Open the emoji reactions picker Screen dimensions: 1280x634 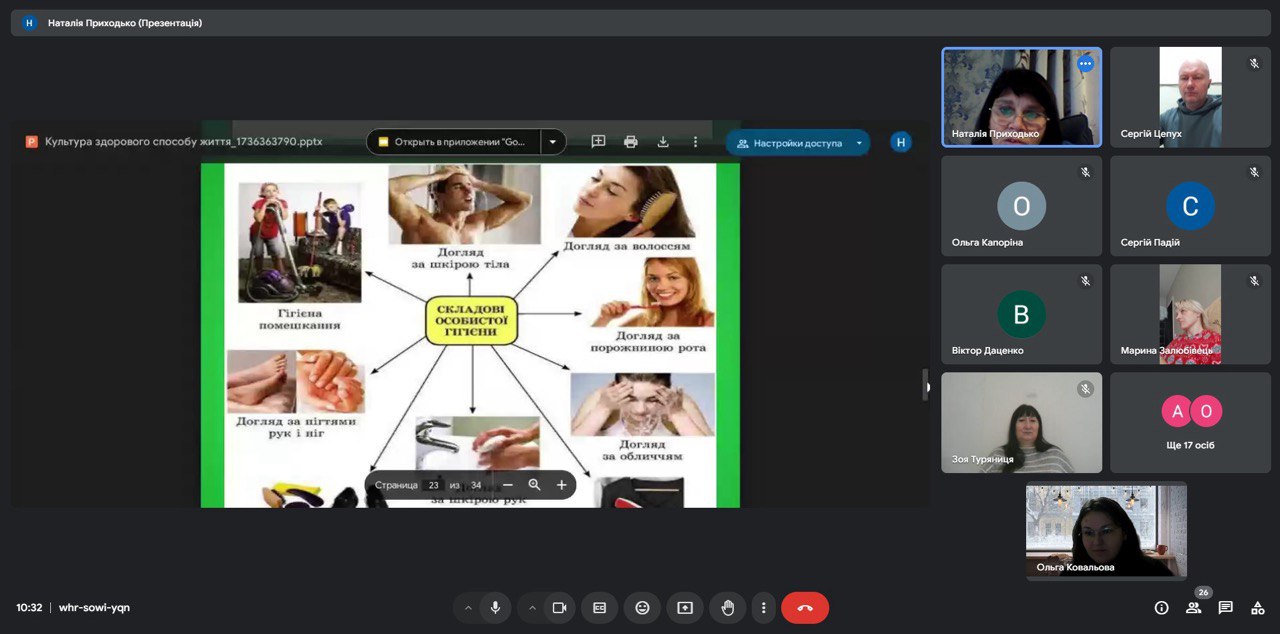(642, 608)
